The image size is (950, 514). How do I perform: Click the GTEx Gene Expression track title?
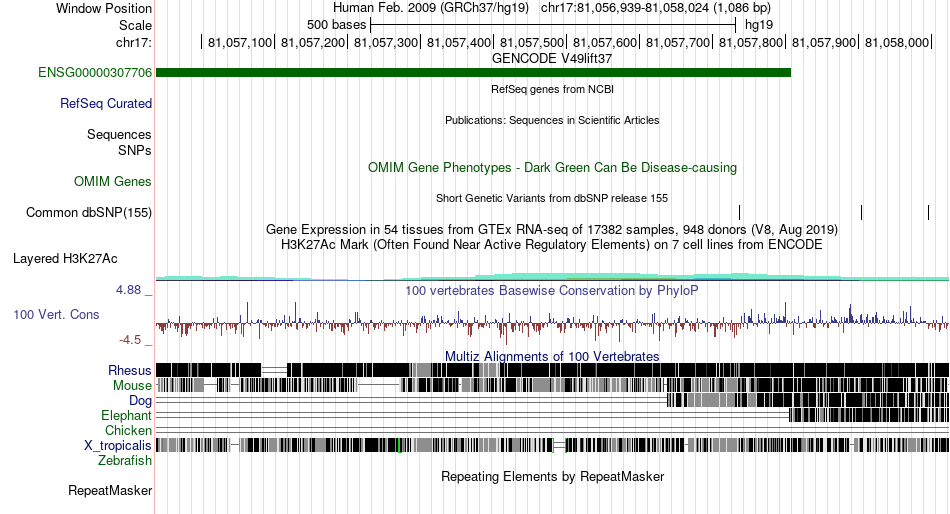(x=552, y=230)
